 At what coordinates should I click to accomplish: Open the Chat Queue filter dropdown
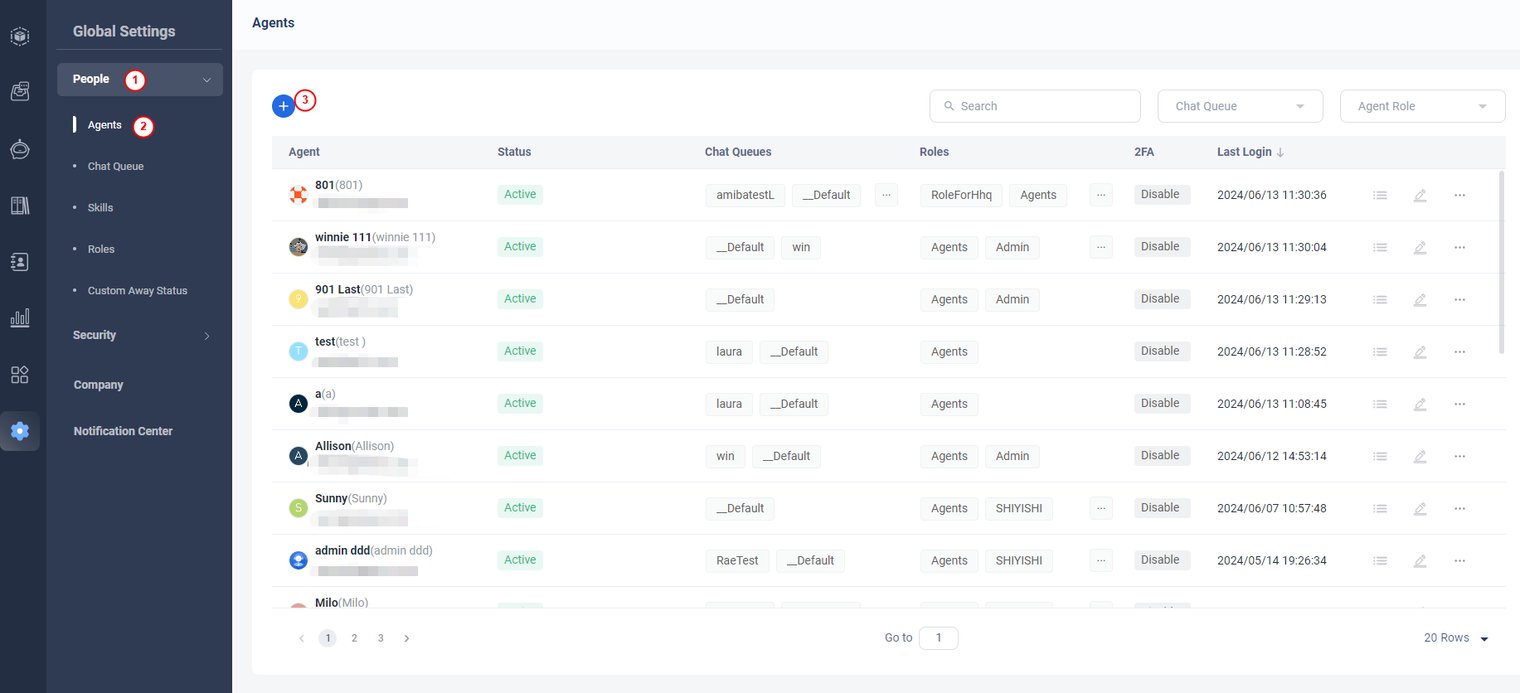pos(1240,106)
